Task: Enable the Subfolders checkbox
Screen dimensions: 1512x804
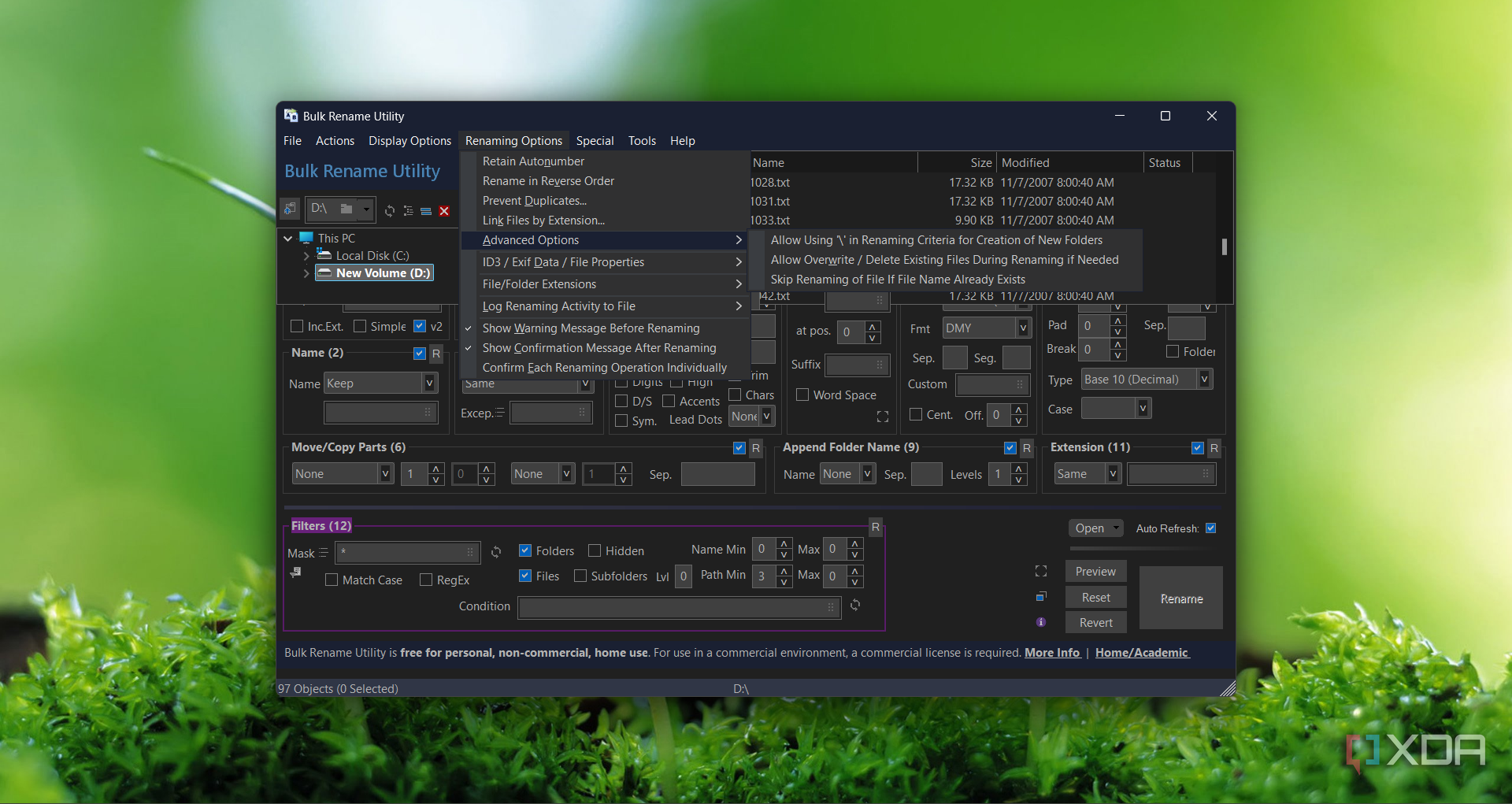Action: 580,576
